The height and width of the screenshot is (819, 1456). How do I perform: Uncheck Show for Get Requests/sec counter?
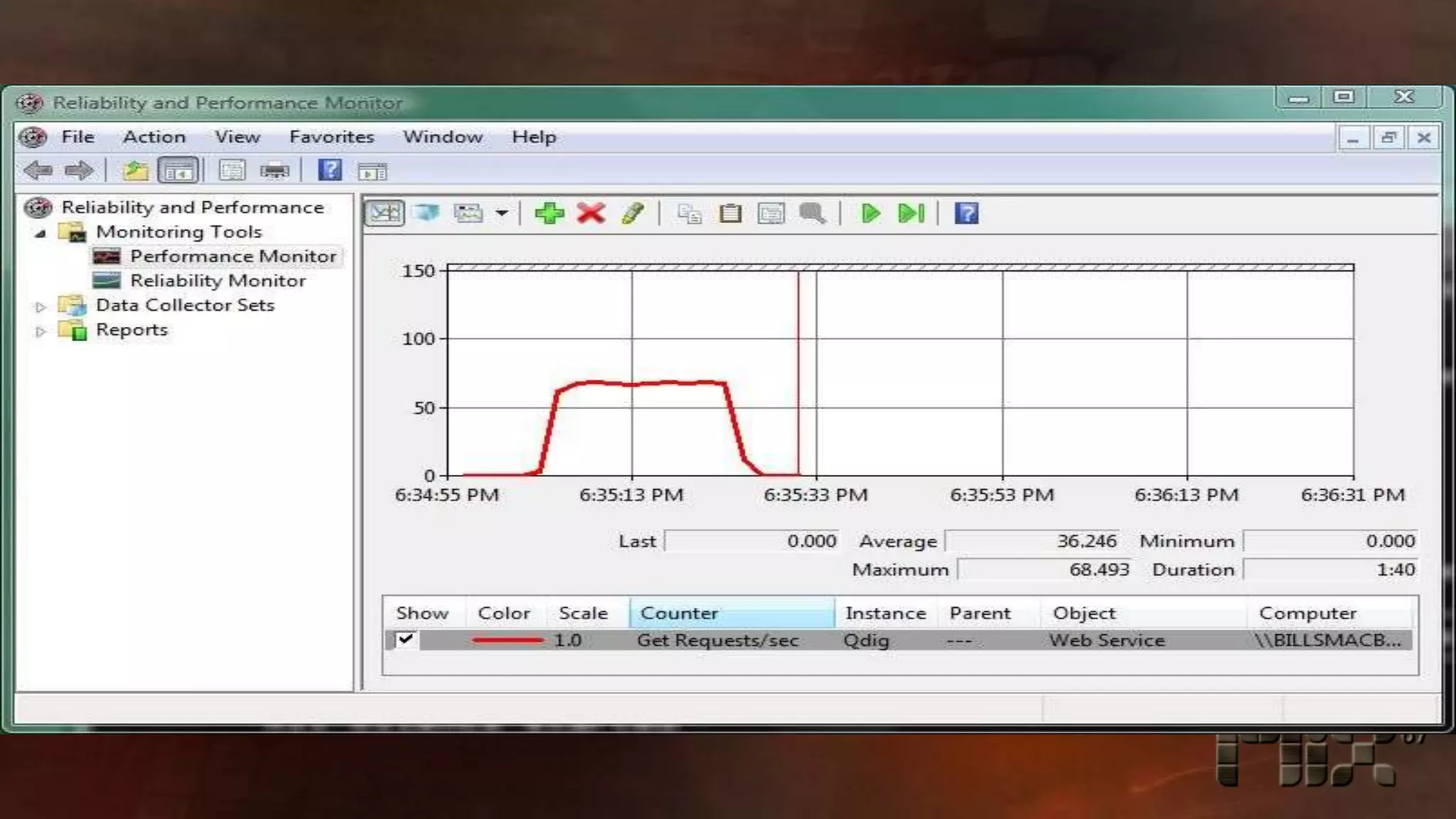click(x=405, y=639)
